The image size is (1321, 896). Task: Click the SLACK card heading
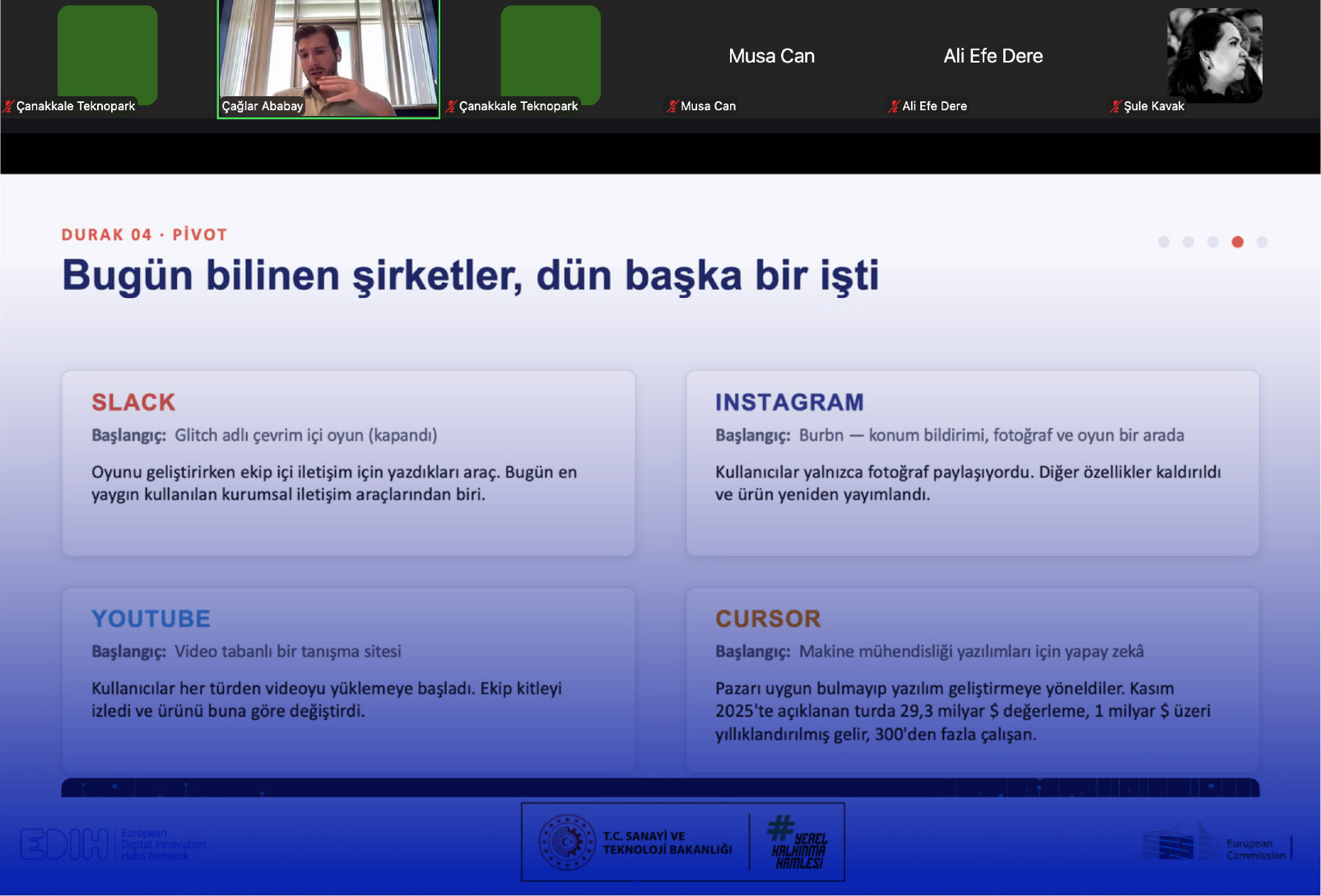tap(133, 402)
